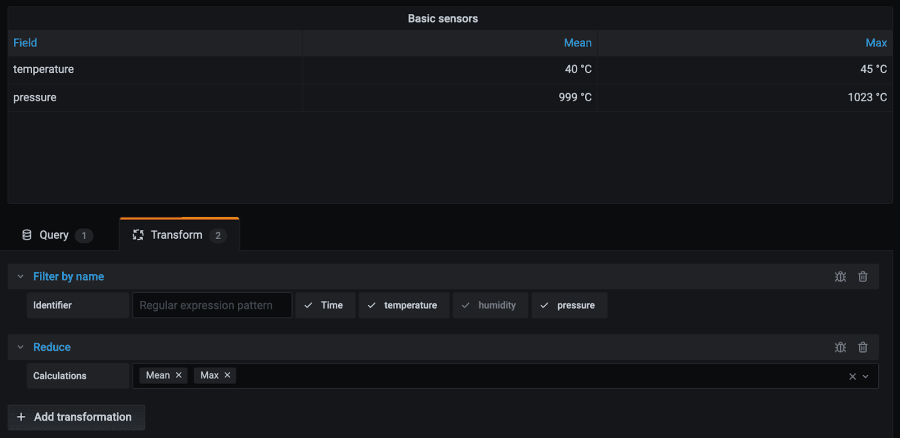Screen dimensions: 900x438
Task: Click the 45 °C max value
Action: [x=874, y=69]
